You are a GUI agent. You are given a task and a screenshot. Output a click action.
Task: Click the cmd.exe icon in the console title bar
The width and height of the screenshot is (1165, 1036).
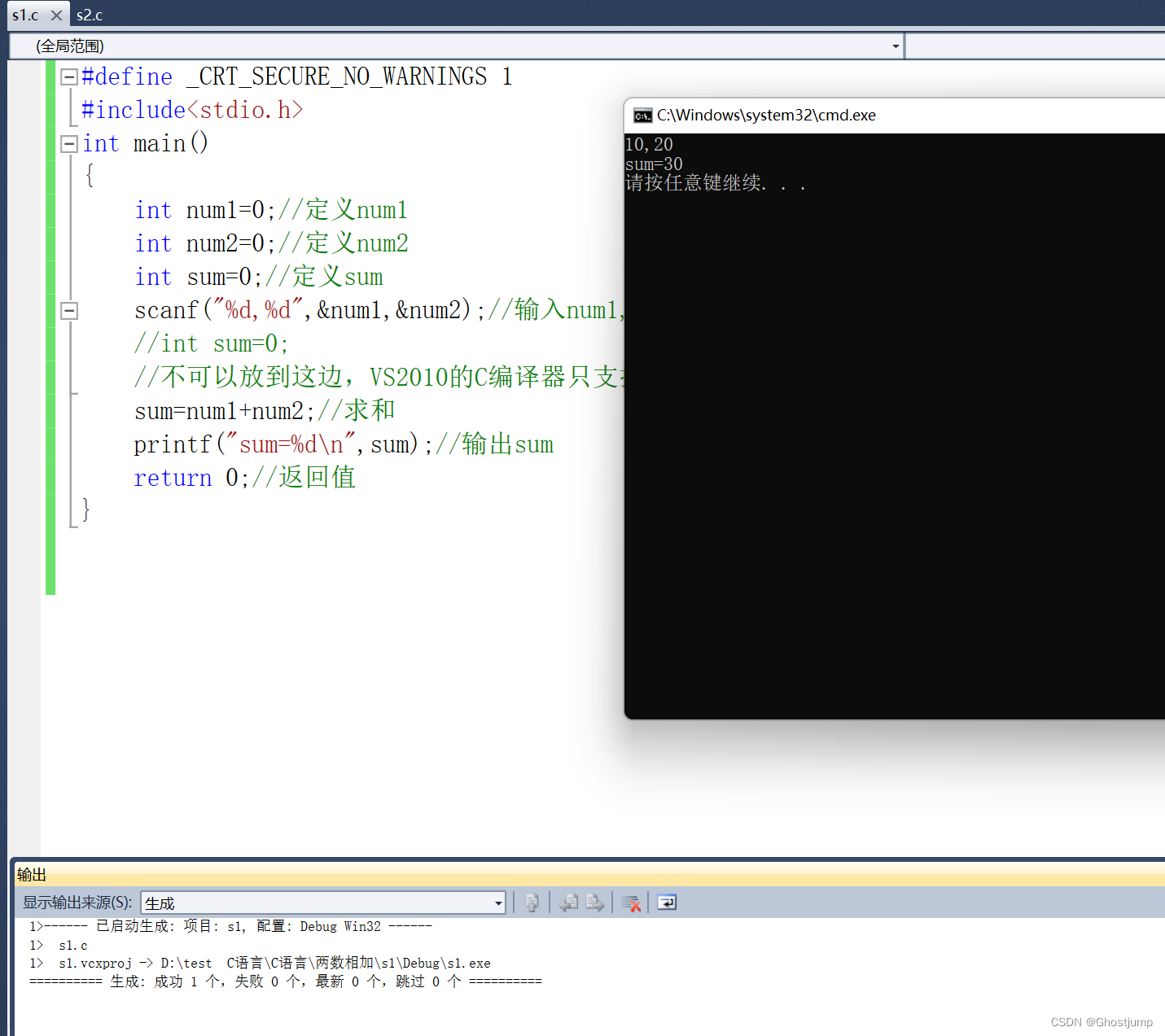(642, 115)
